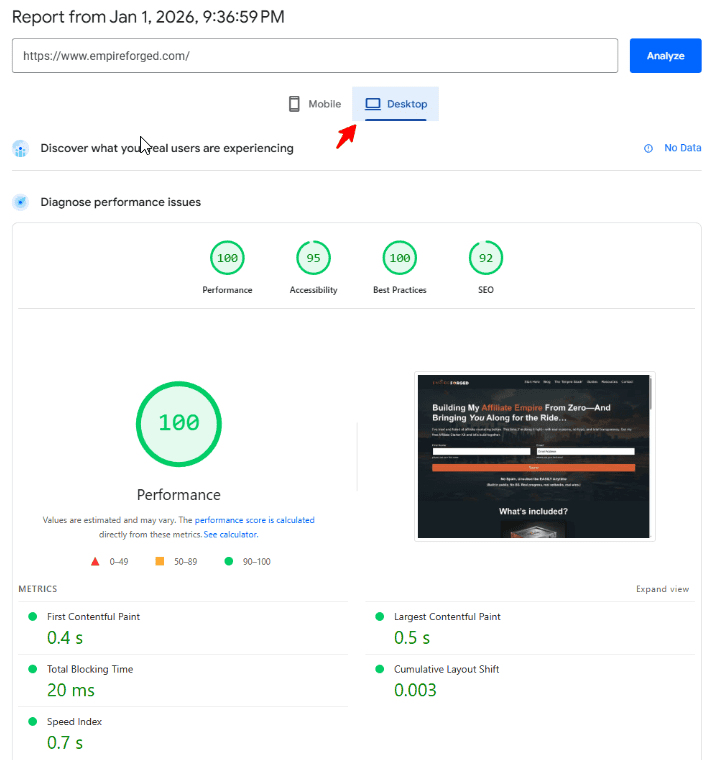Click the Performance 100 score gauge at top
This screenshot has height=760, width=706.
point(227,257)
